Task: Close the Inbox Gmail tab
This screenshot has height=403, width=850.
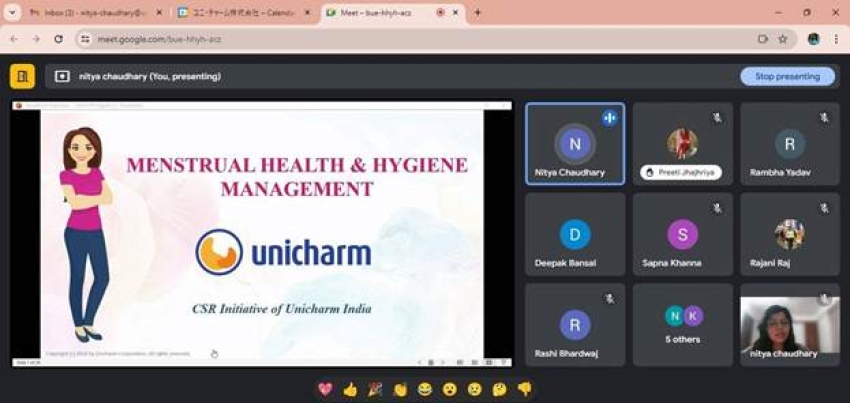Action: pos(159,12)
